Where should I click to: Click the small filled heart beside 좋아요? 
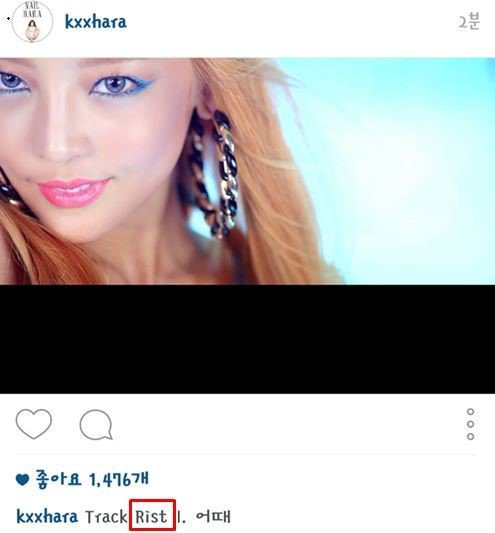pyautogui.click(x=22, y=480)
